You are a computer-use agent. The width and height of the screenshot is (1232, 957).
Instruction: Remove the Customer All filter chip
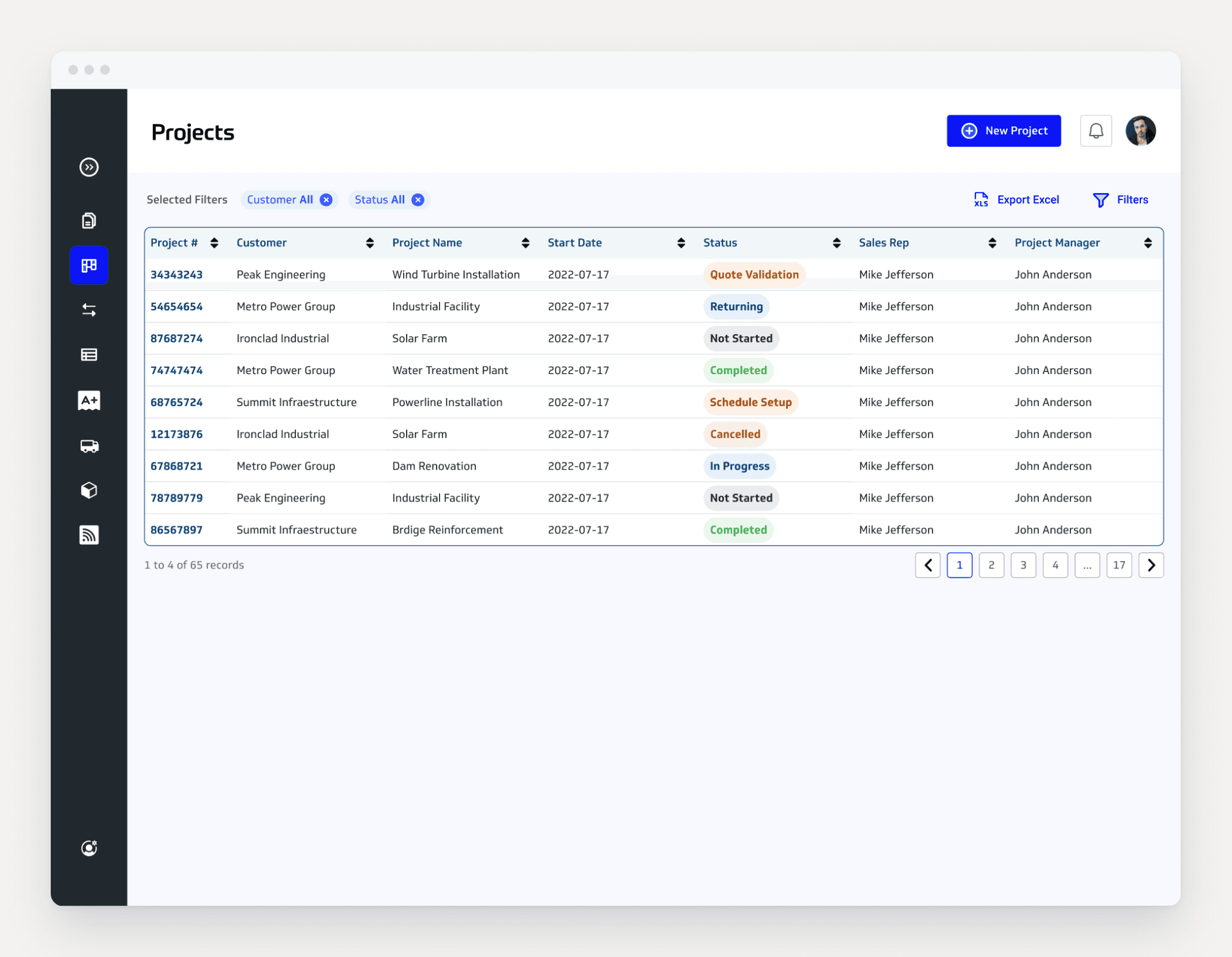[x=326, y=199]
